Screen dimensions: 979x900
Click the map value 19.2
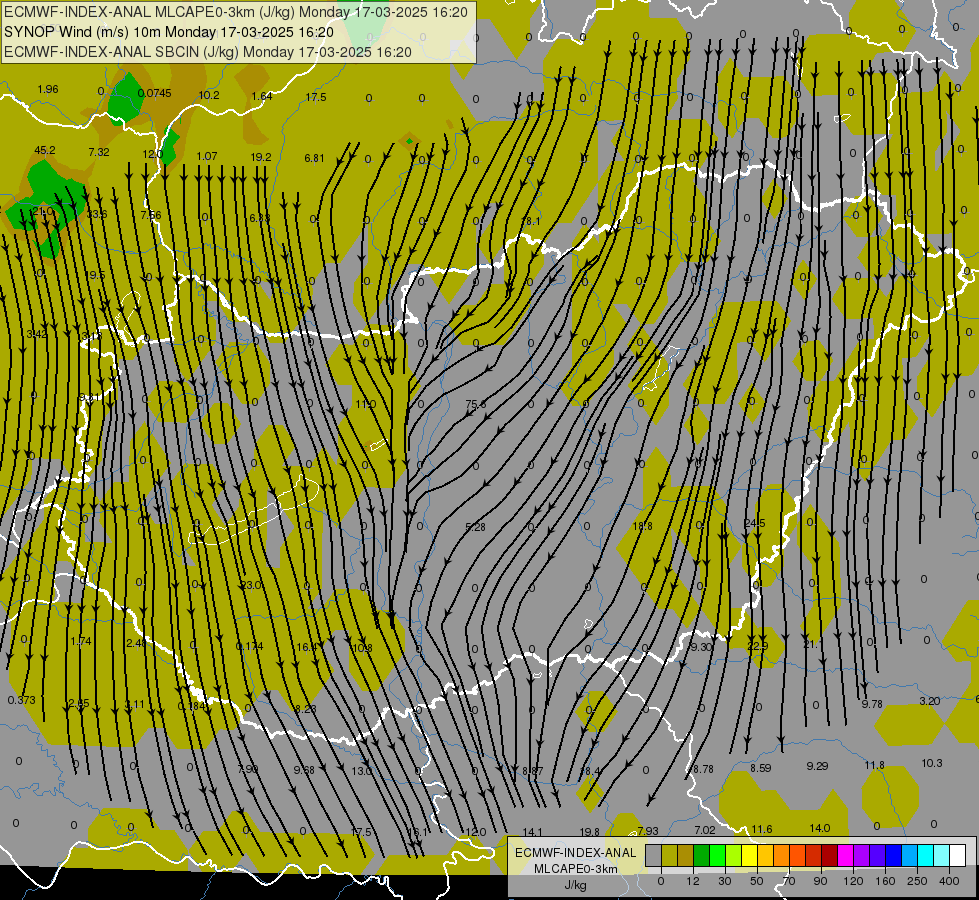(261, 157)
